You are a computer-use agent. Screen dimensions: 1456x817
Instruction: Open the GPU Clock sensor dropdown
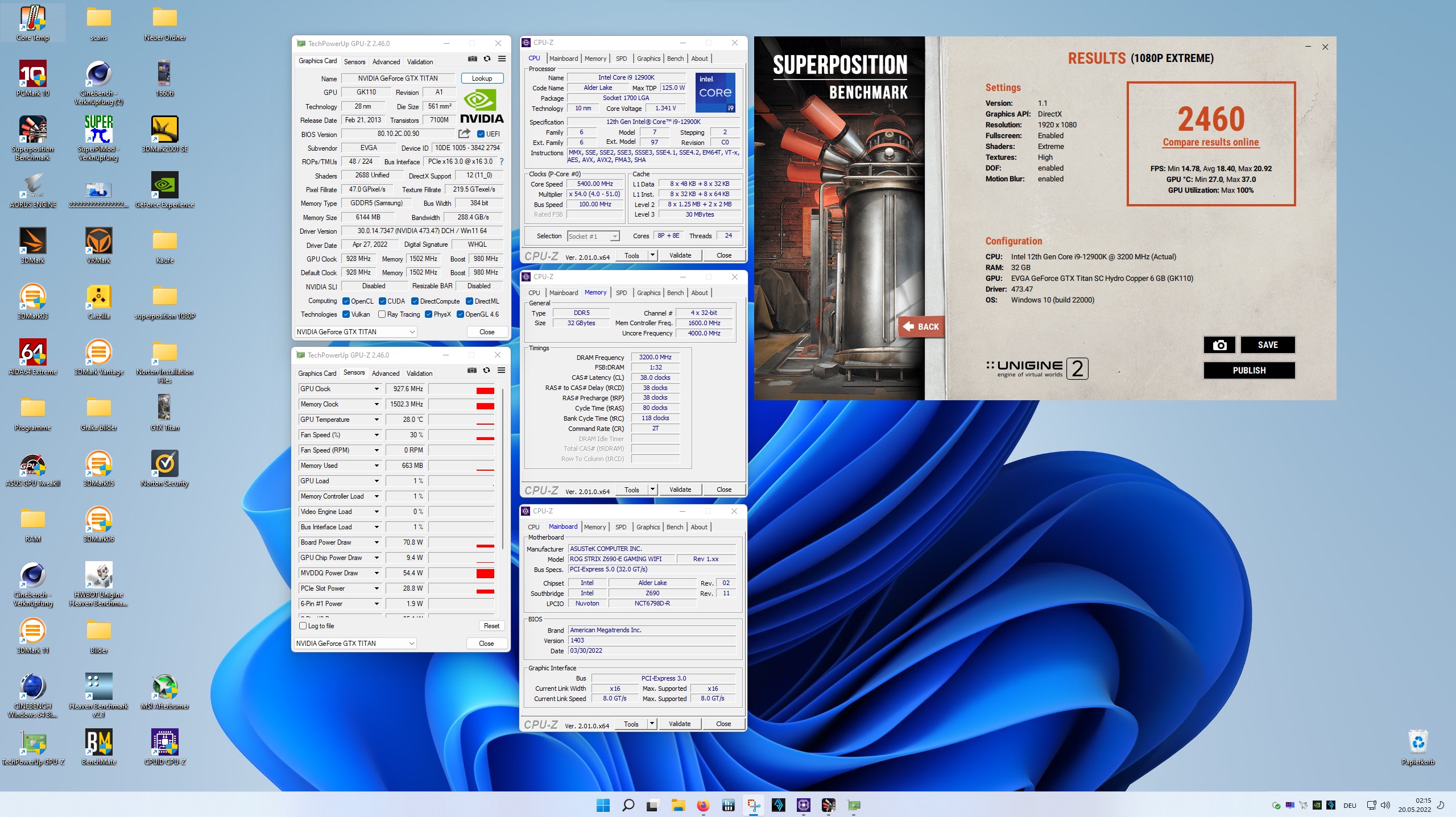[377, 389]
